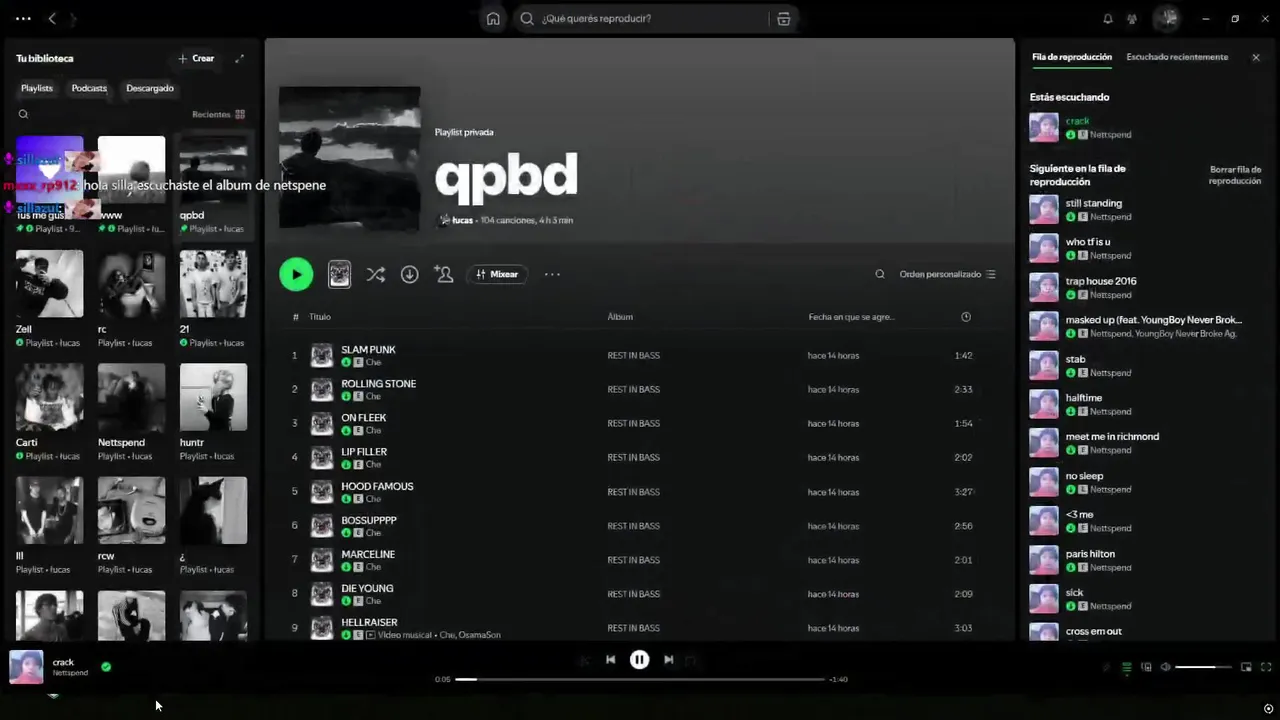The height and width of the screenshot is (720, 1280).
Task: Open the Zell playlist thumbnail
Action: [49, 284]
